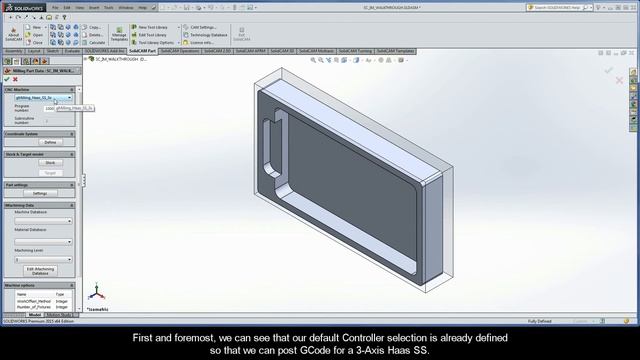Image resolution: width=640 pixels, height=360 pixels.
Task: Open the SolidCAM Manager tab icon
Action: (44, 61)
